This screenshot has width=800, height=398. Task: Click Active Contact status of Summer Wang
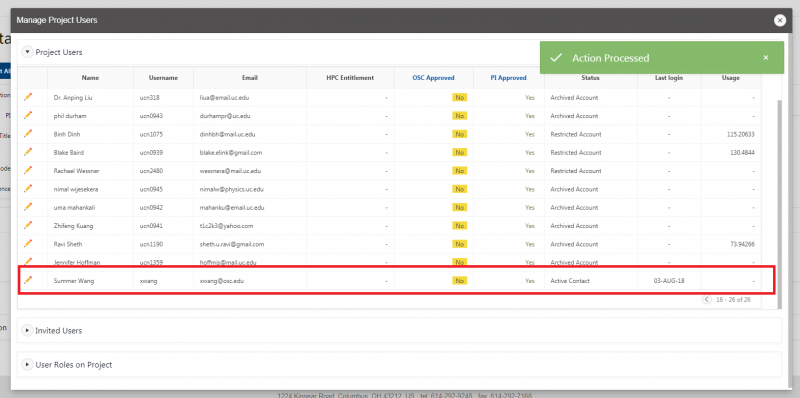[570, 281]
